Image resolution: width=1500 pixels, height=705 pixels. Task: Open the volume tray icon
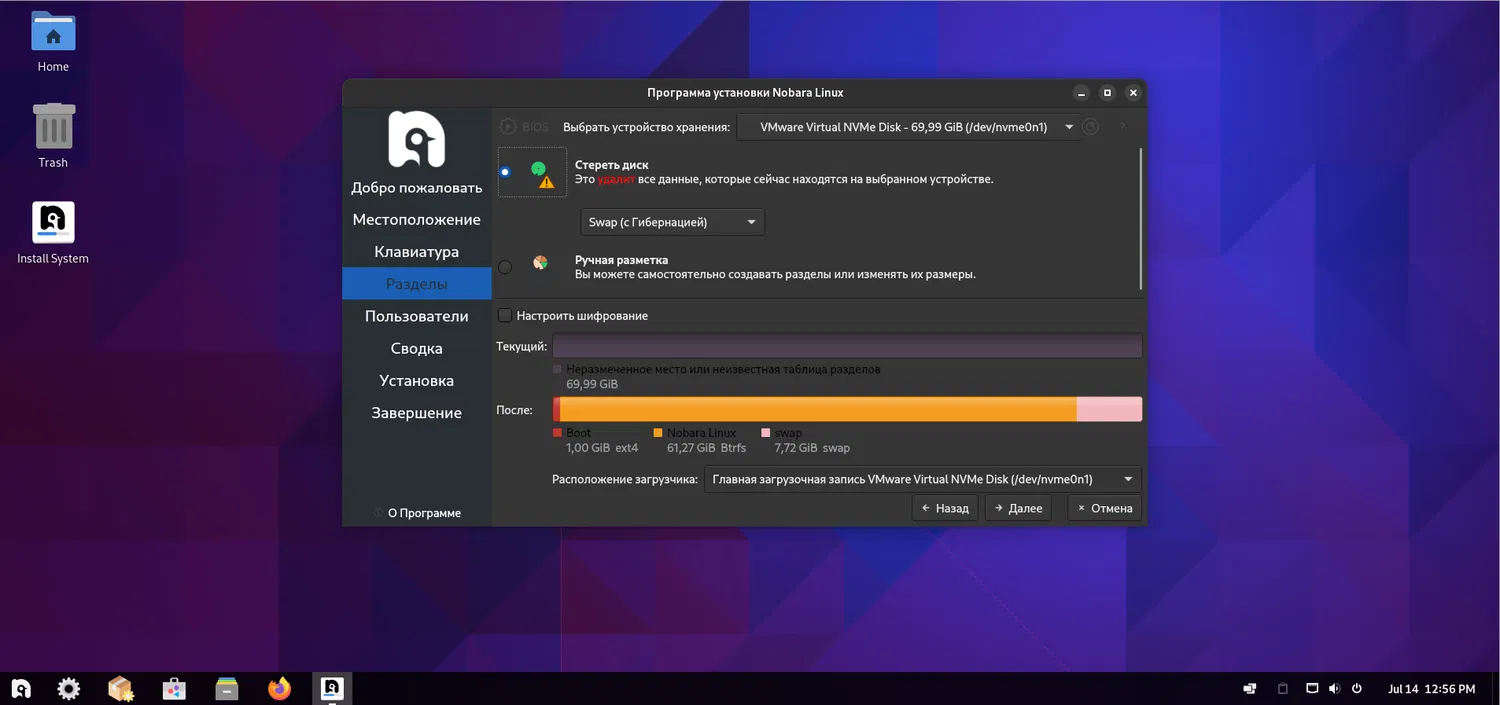[x=1334, y=689]
